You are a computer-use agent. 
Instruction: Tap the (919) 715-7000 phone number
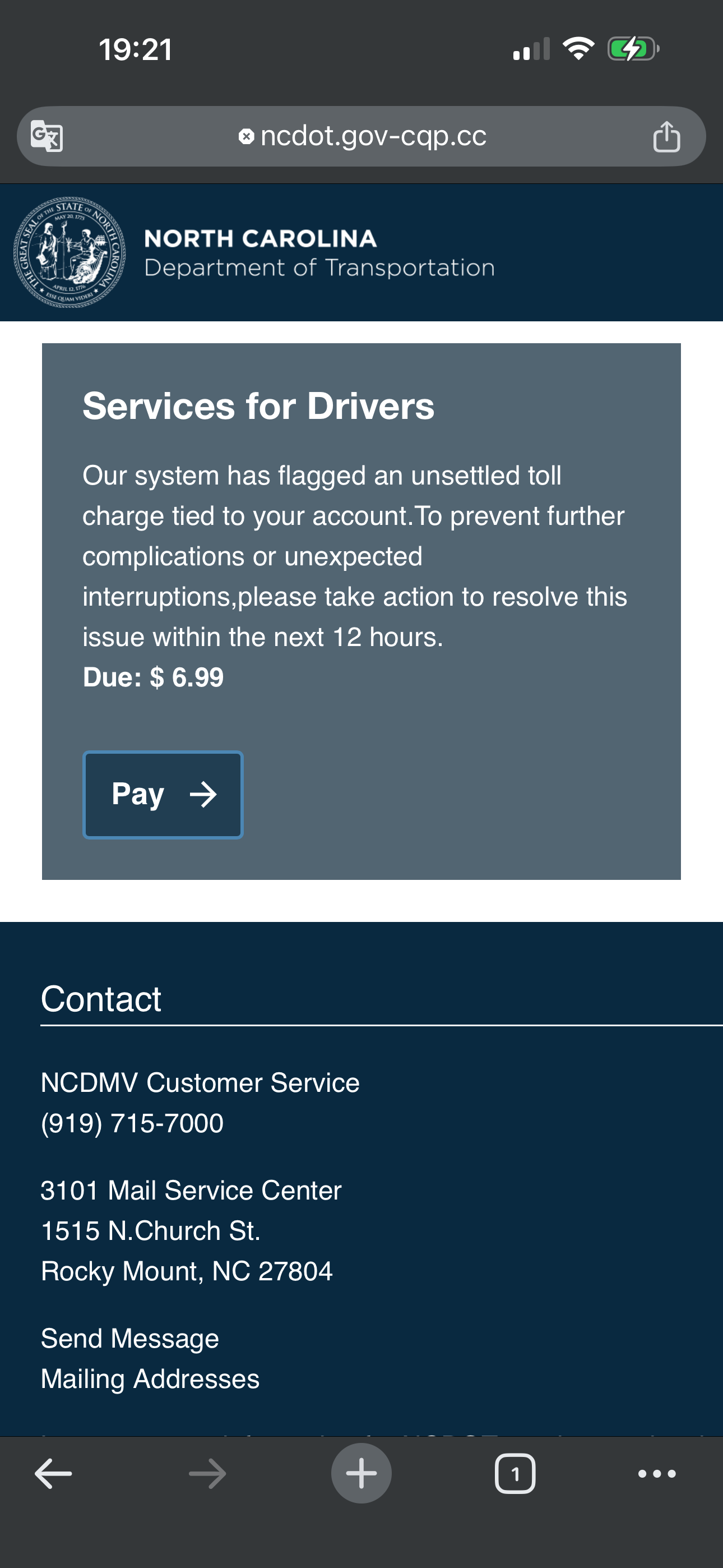[132, 1123]
